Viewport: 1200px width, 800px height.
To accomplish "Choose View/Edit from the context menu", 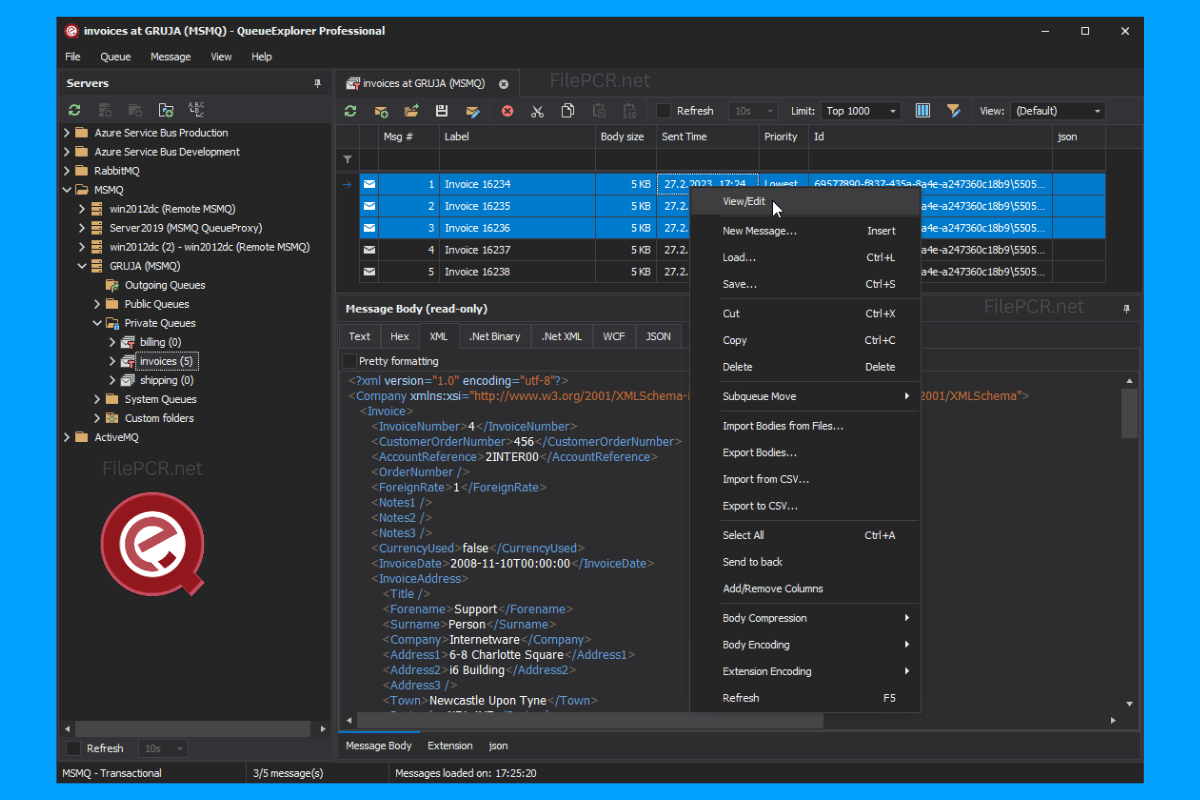I will coord(805,202).
